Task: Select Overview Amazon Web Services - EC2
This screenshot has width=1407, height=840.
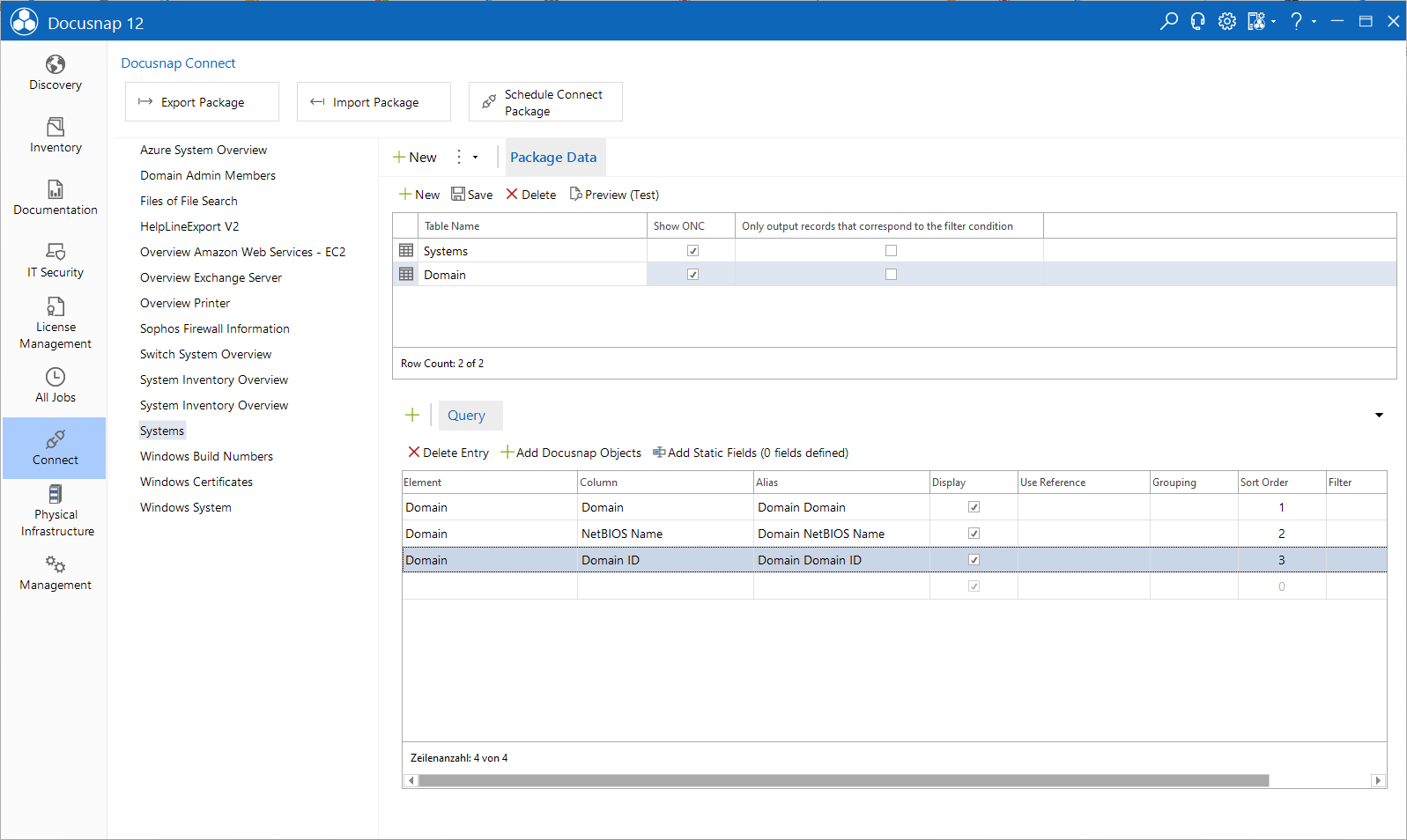Action: (x=242, y=252)
